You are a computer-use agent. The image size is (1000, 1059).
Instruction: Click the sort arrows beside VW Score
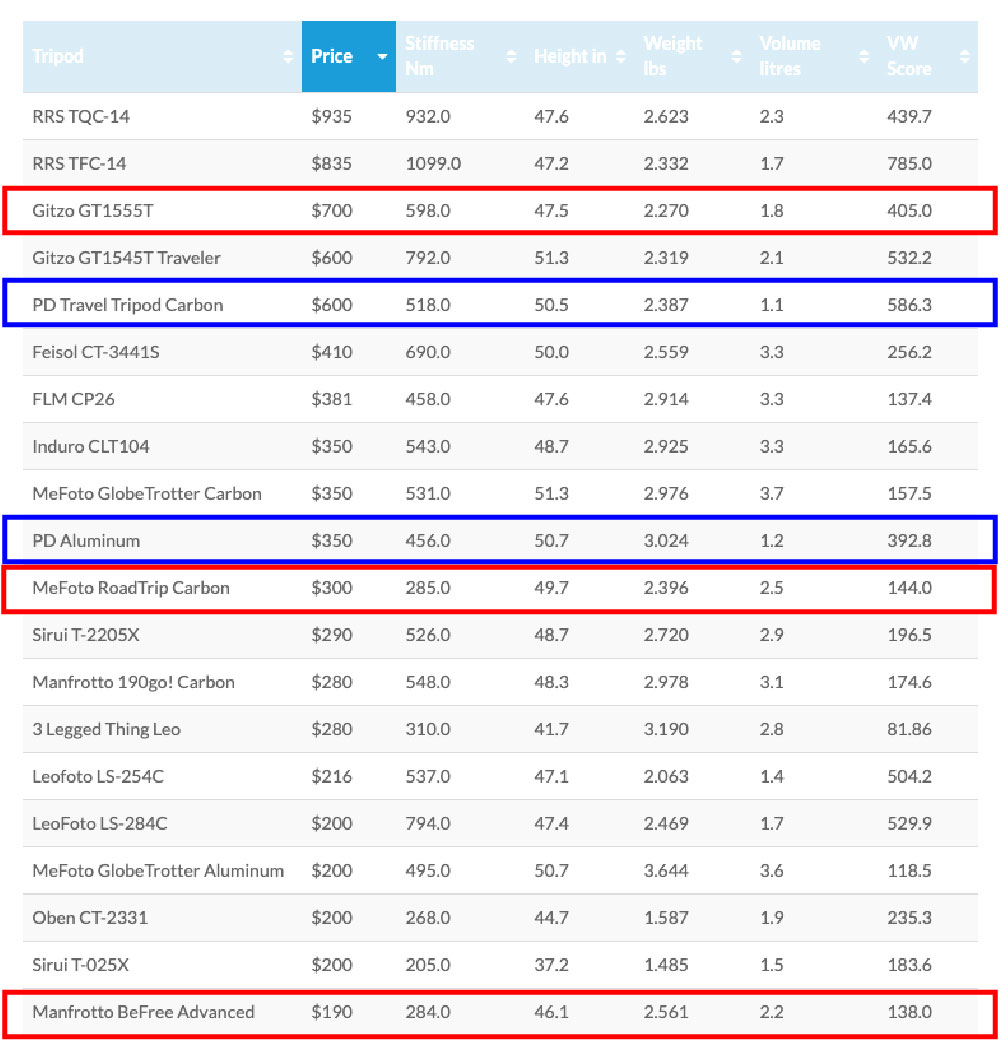point(964,57)
